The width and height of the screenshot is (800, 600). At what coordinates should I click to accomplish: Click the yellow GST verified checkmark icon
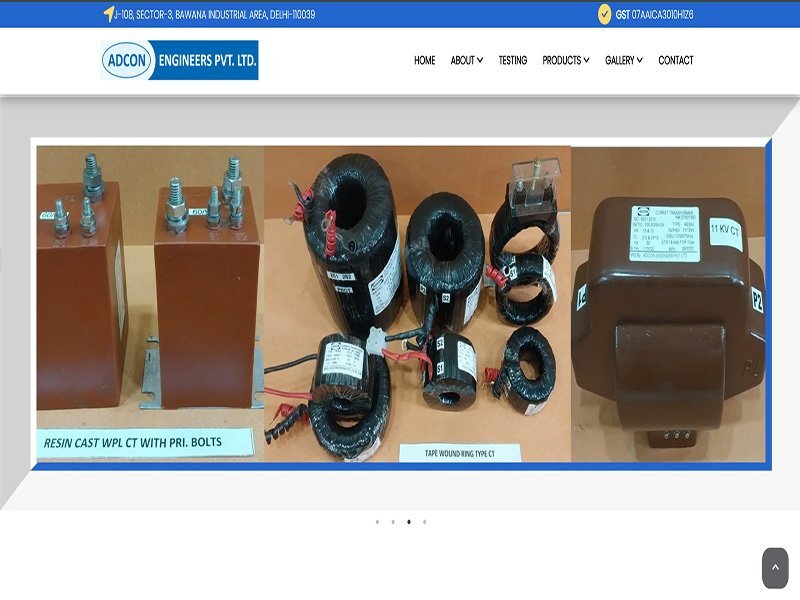click(605, 14)
